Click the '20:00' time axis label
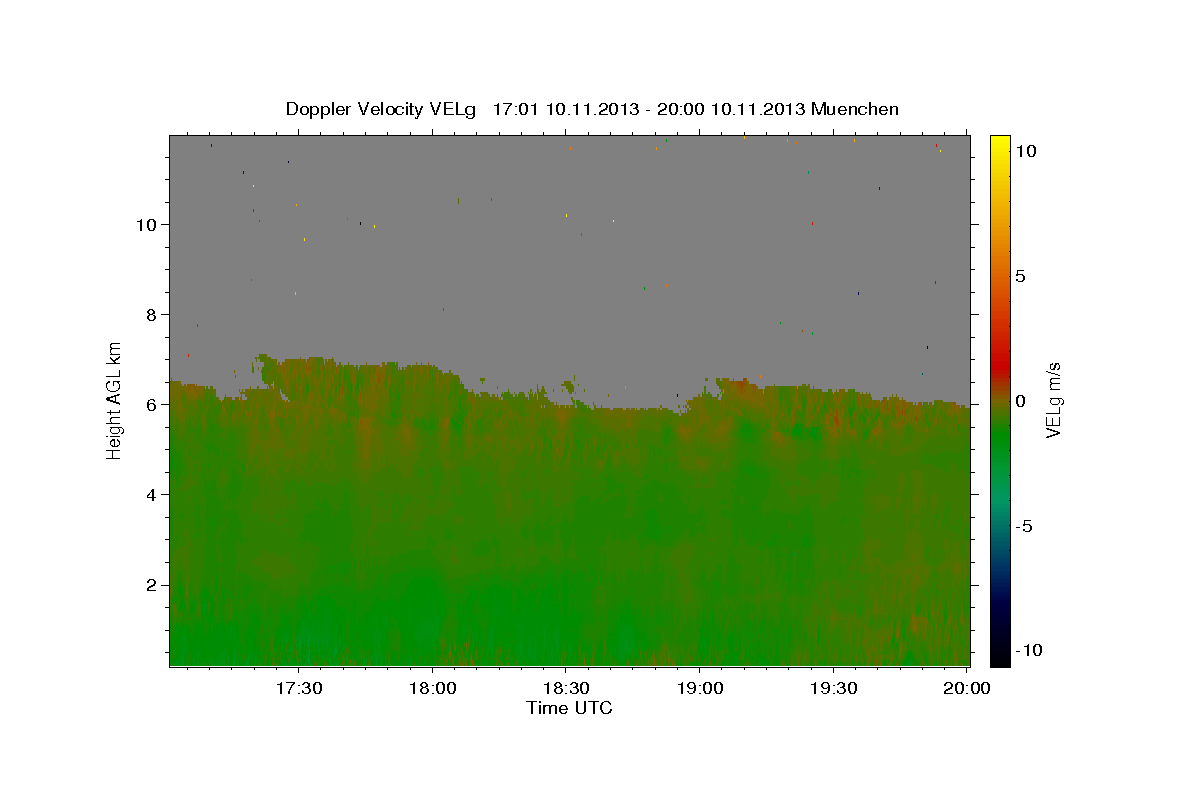This screenshot has width=1200, height=800. [967, 689]
